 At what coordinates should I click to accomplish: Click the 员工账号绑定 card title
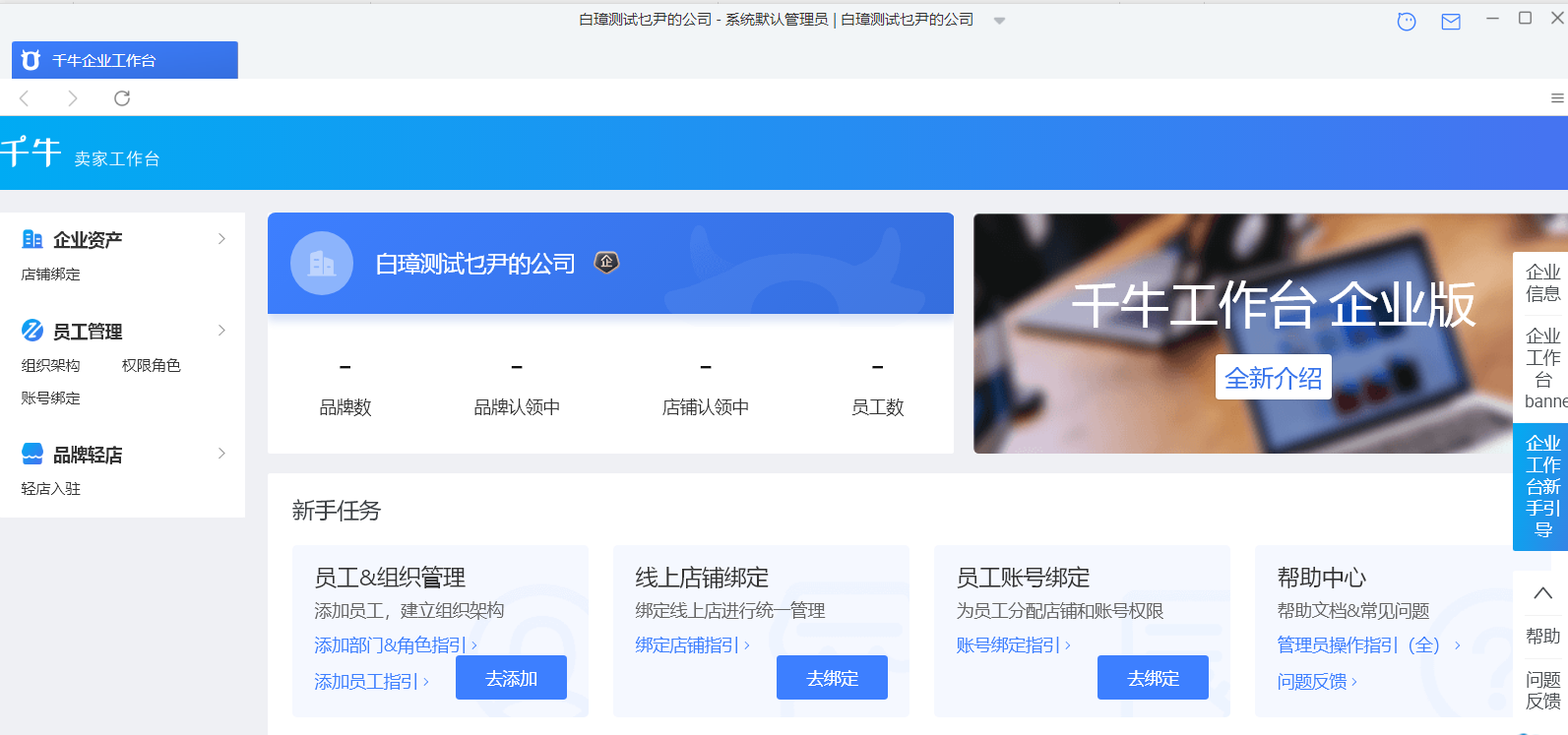(1023, 578)
